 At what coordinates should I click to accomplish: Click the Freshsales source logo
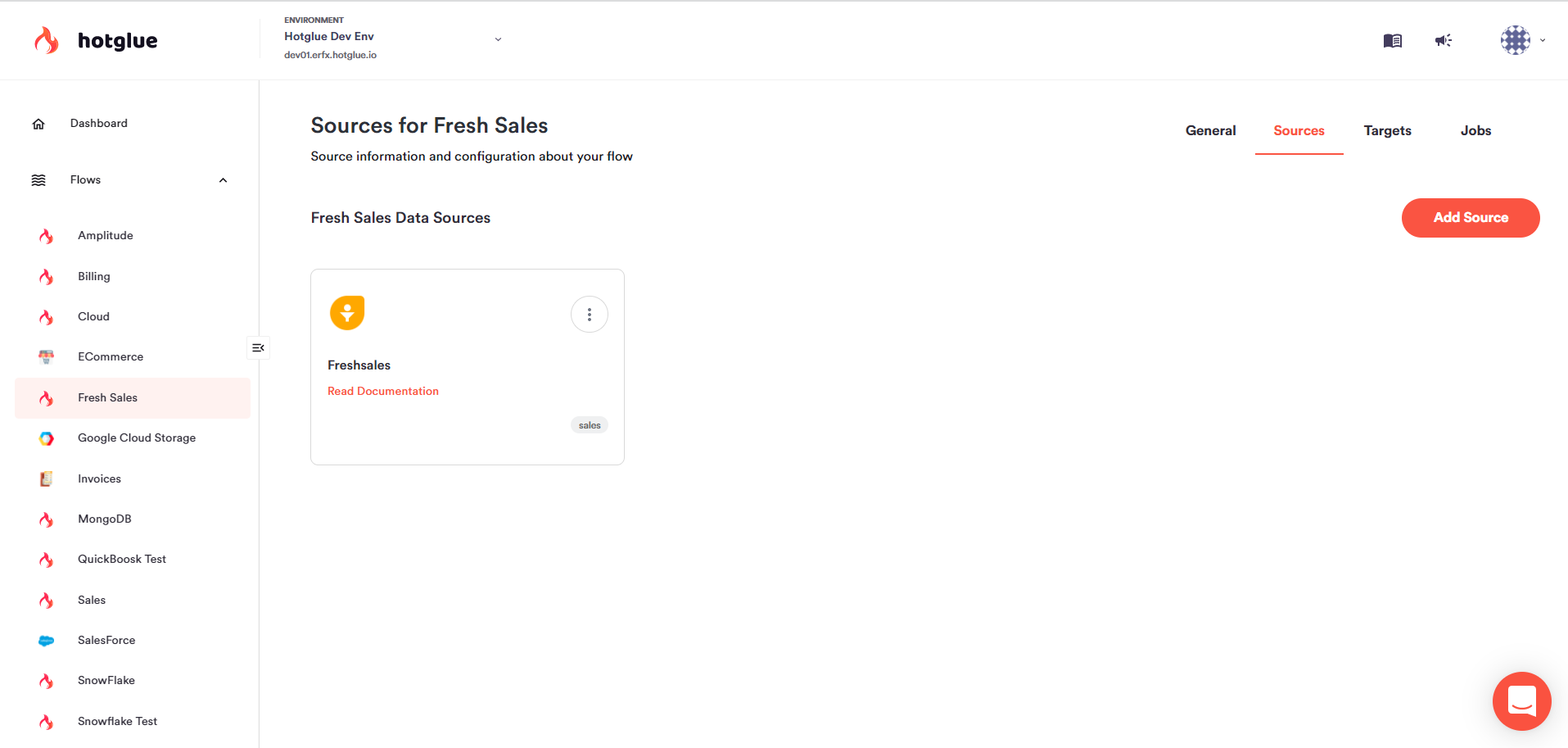click(347, 313)
